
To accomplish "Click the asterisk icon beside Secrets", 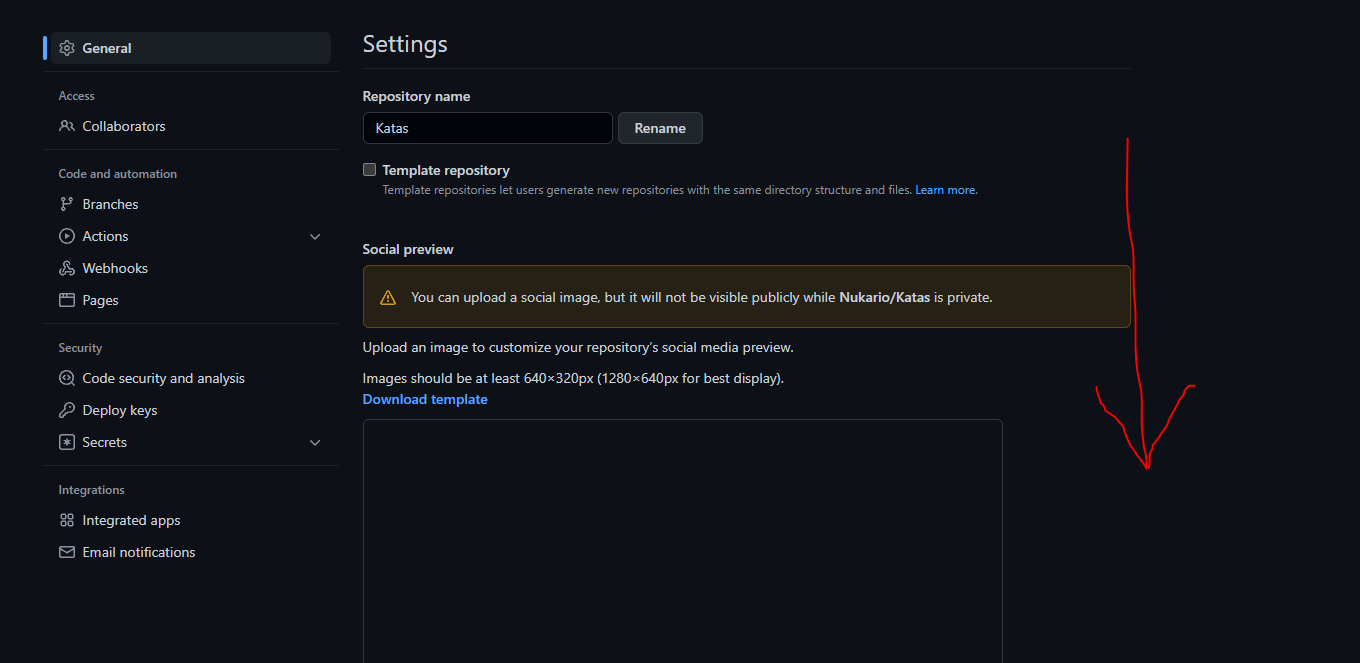I will tap(67, 442).
